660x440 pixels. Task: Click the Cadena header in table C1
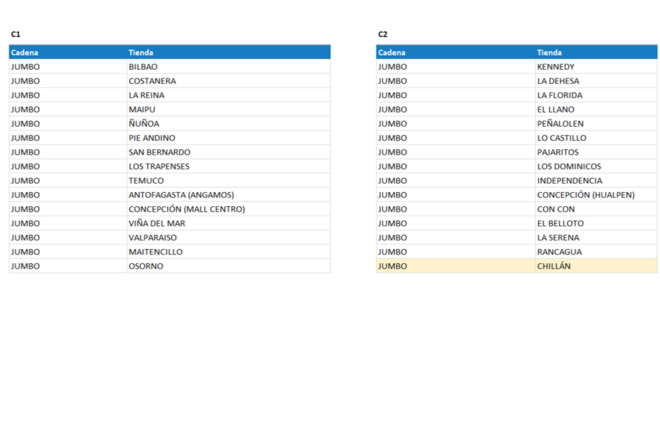click(x=25, y=52)
